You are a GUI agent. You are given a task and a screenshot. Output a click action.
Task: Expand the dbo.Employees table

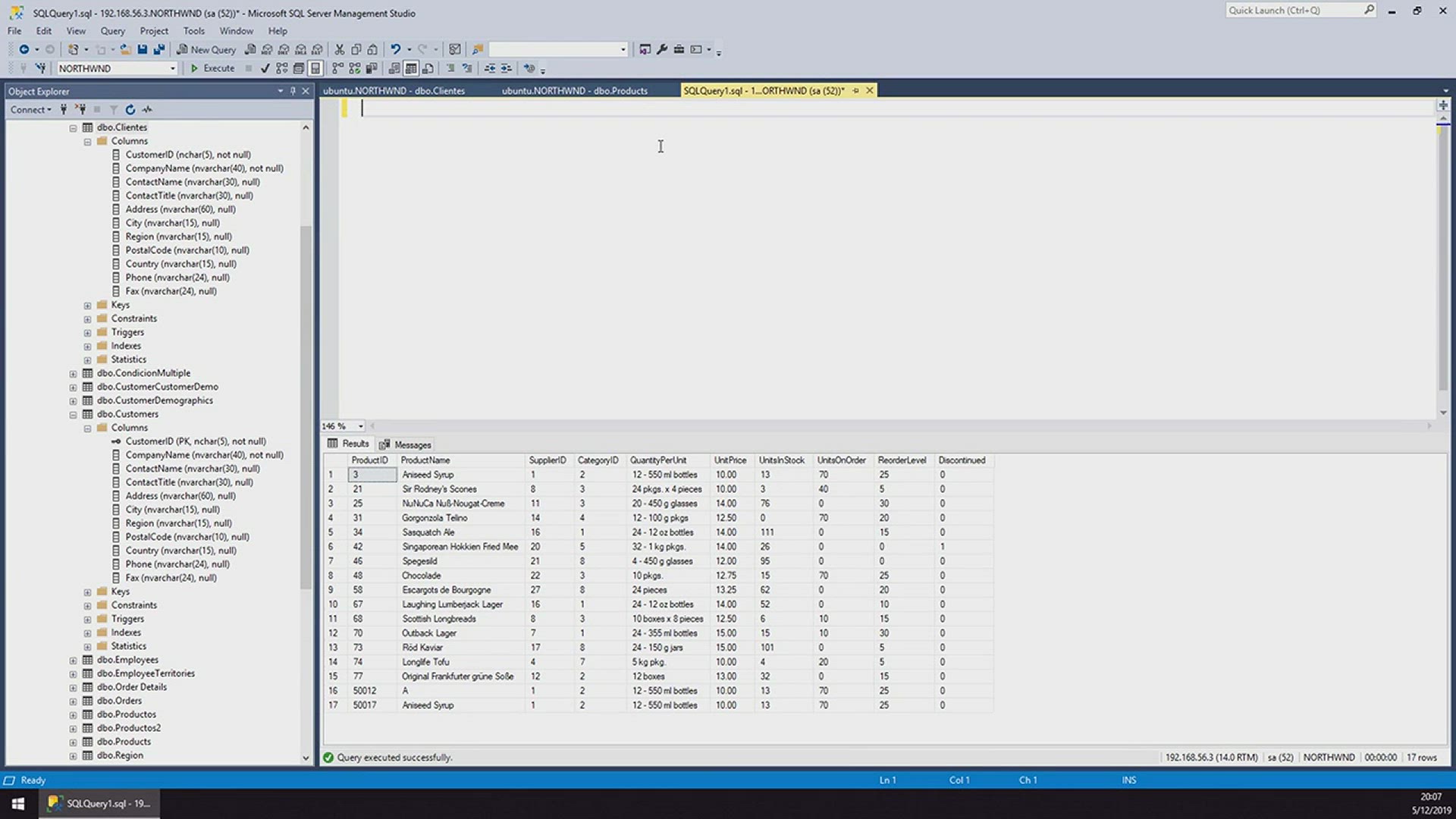click(74, 661)
